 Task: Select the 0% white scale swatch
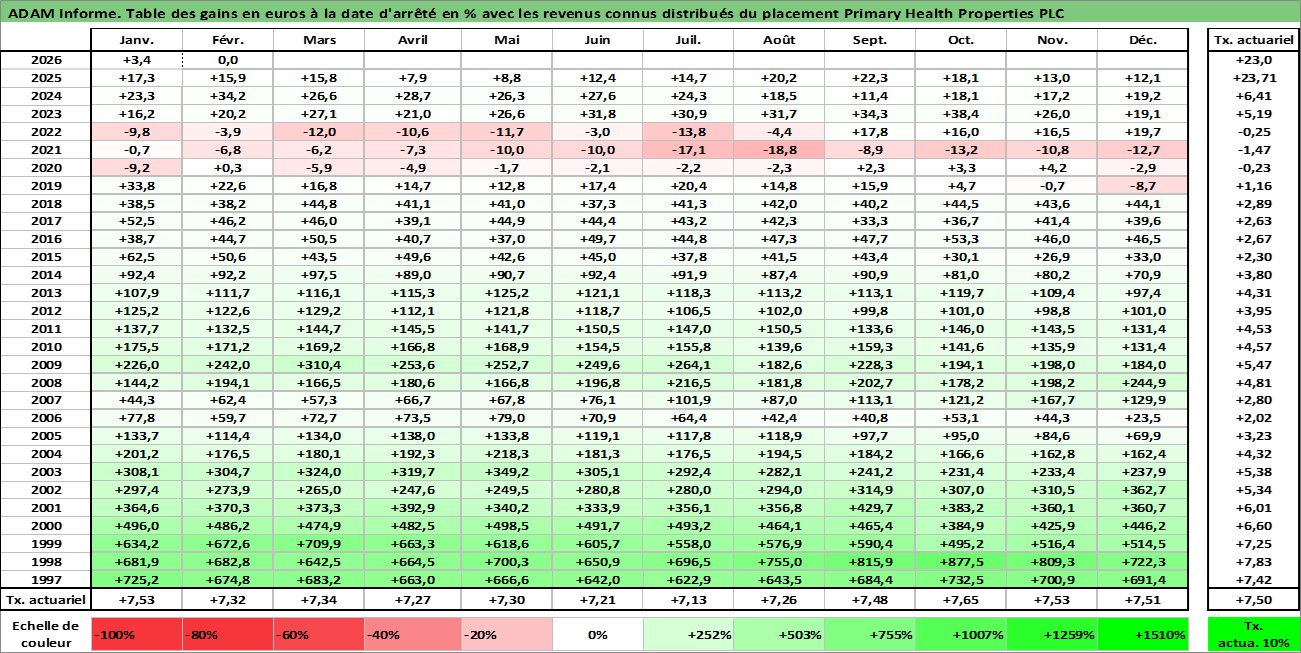(x=598, y=633)
